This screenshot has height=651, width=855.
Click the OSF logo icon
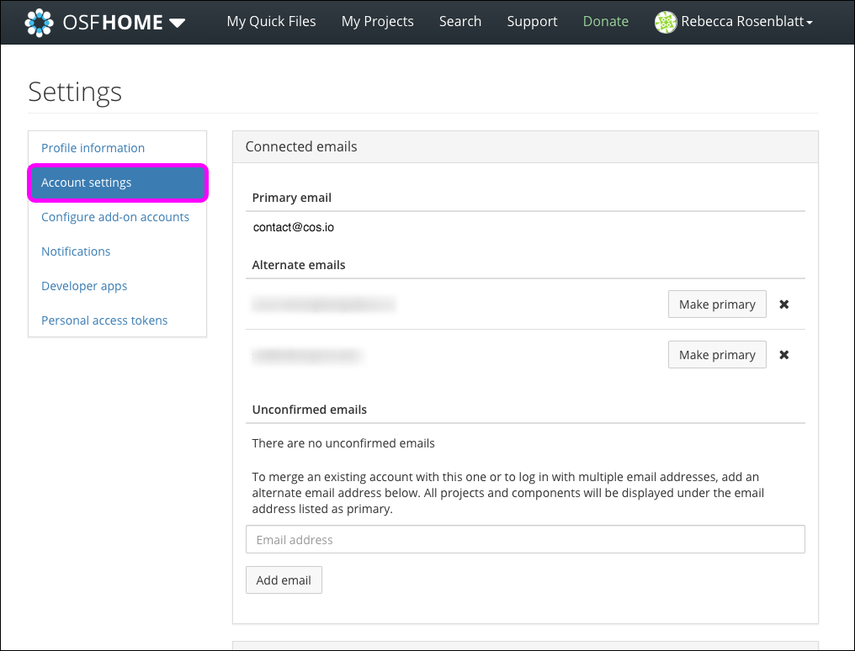(39, 22)
